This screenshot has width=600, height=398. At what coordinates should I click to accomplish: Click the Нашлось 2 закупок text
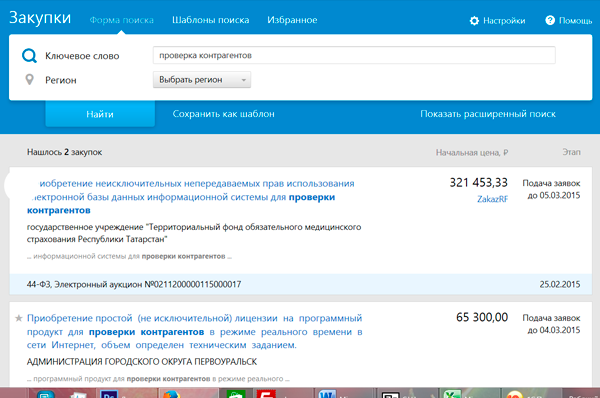[x=64, y=152]
